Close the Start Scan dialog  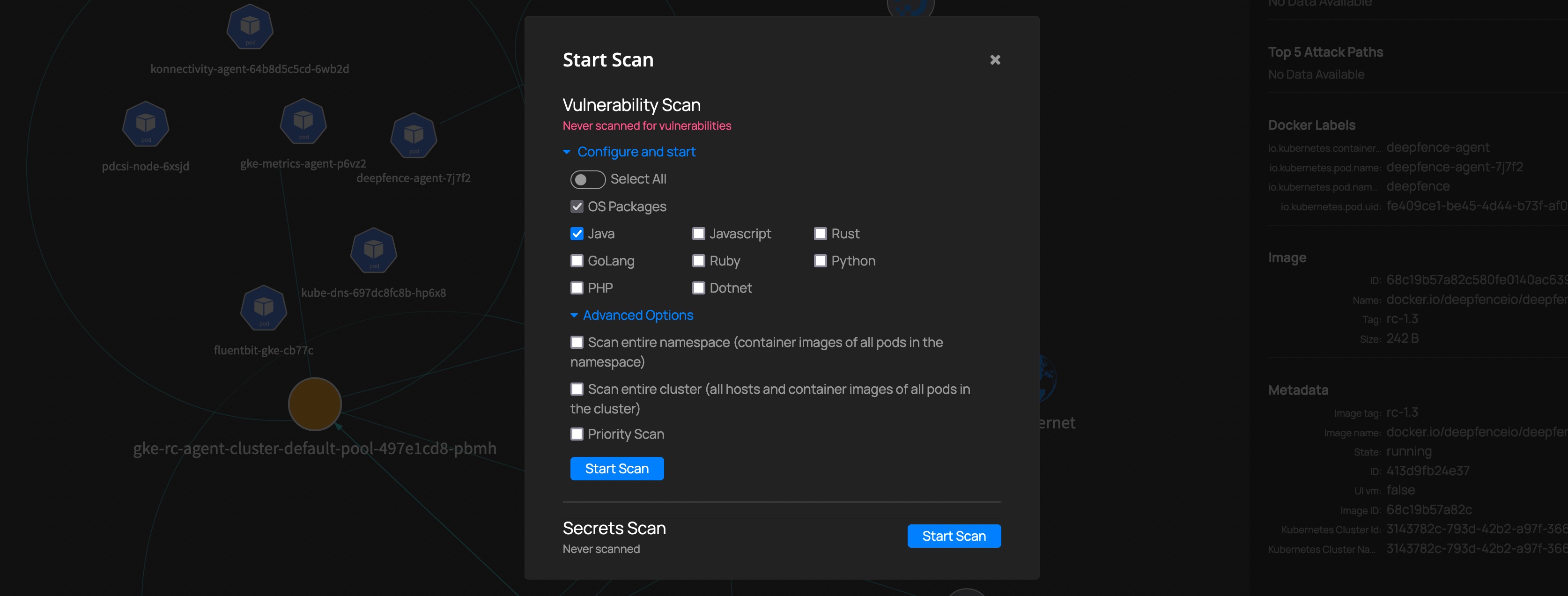point(995,59)
